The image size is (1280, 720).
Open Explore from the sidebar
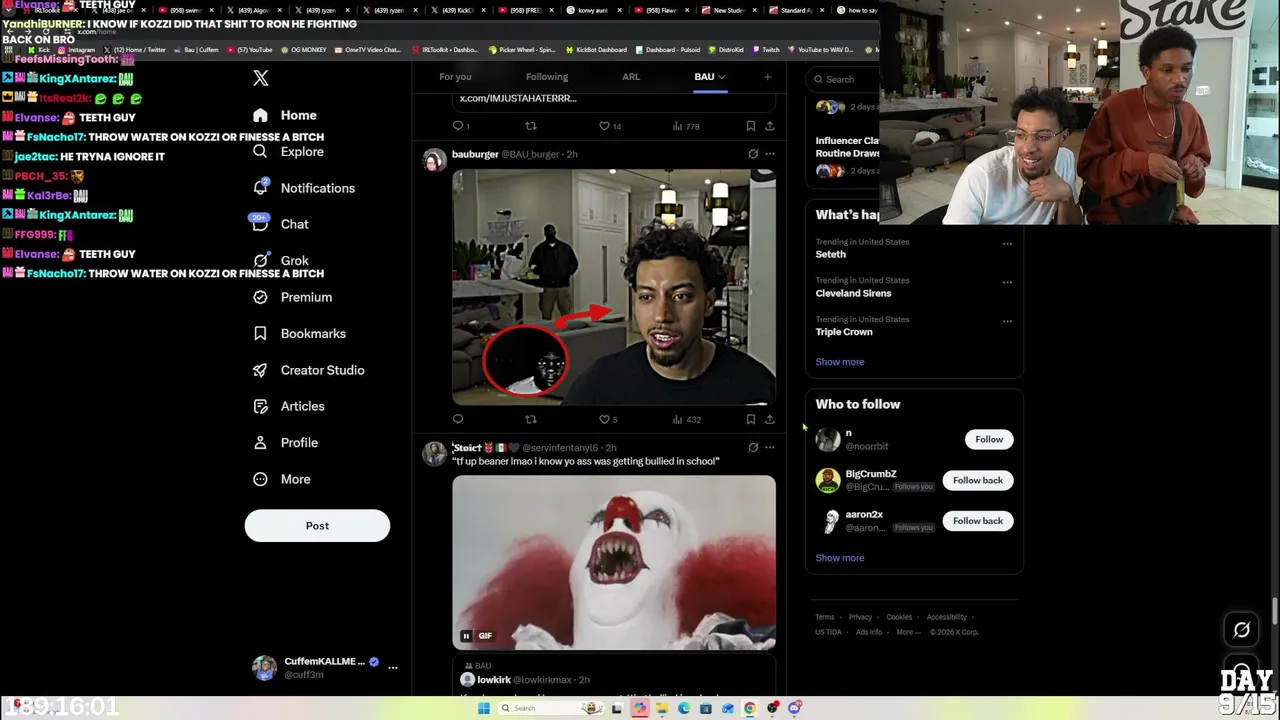[x=288, y=152]
